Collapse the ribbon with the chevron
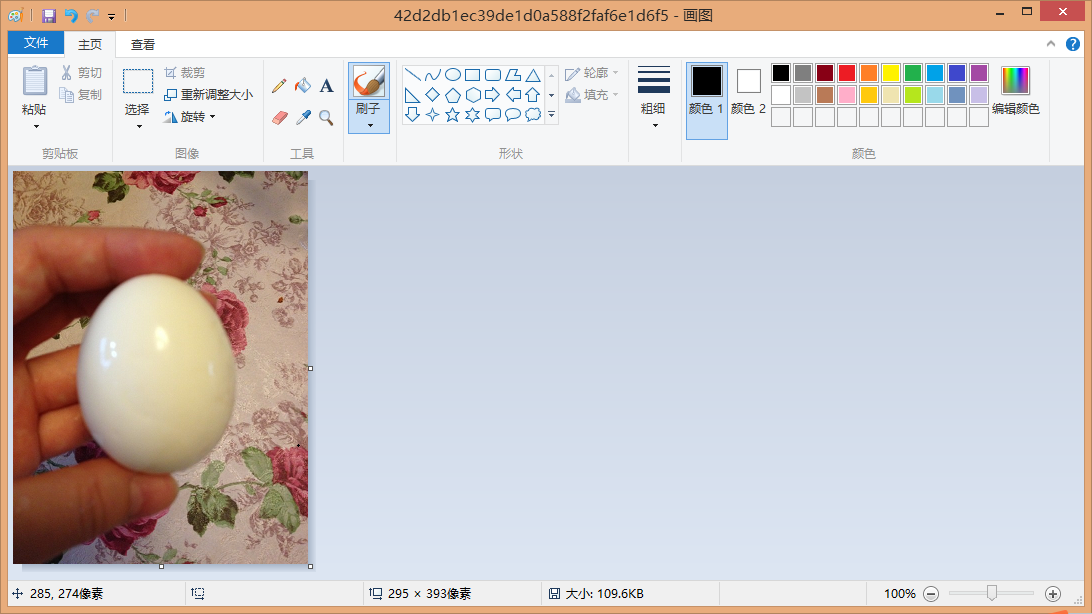The width and height of the screenshot is (1092, 614). 1051,44
